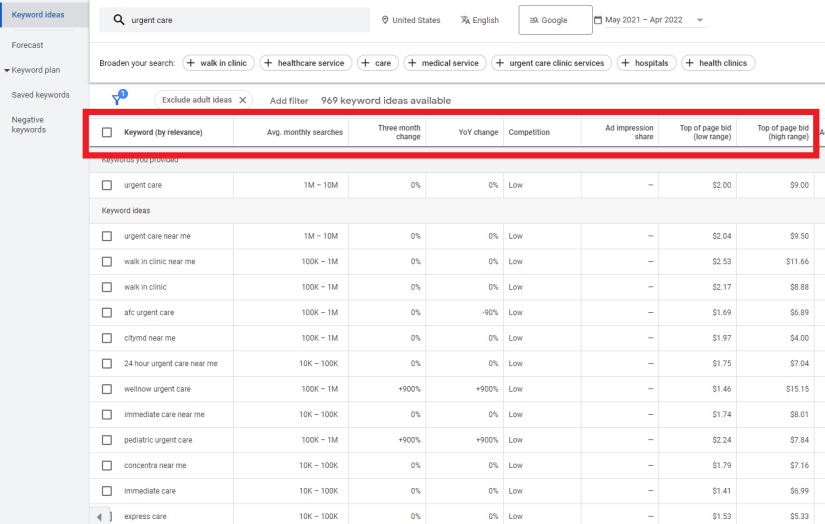Sort by Three month change column
825x524 pixels.
coord(399,132)
